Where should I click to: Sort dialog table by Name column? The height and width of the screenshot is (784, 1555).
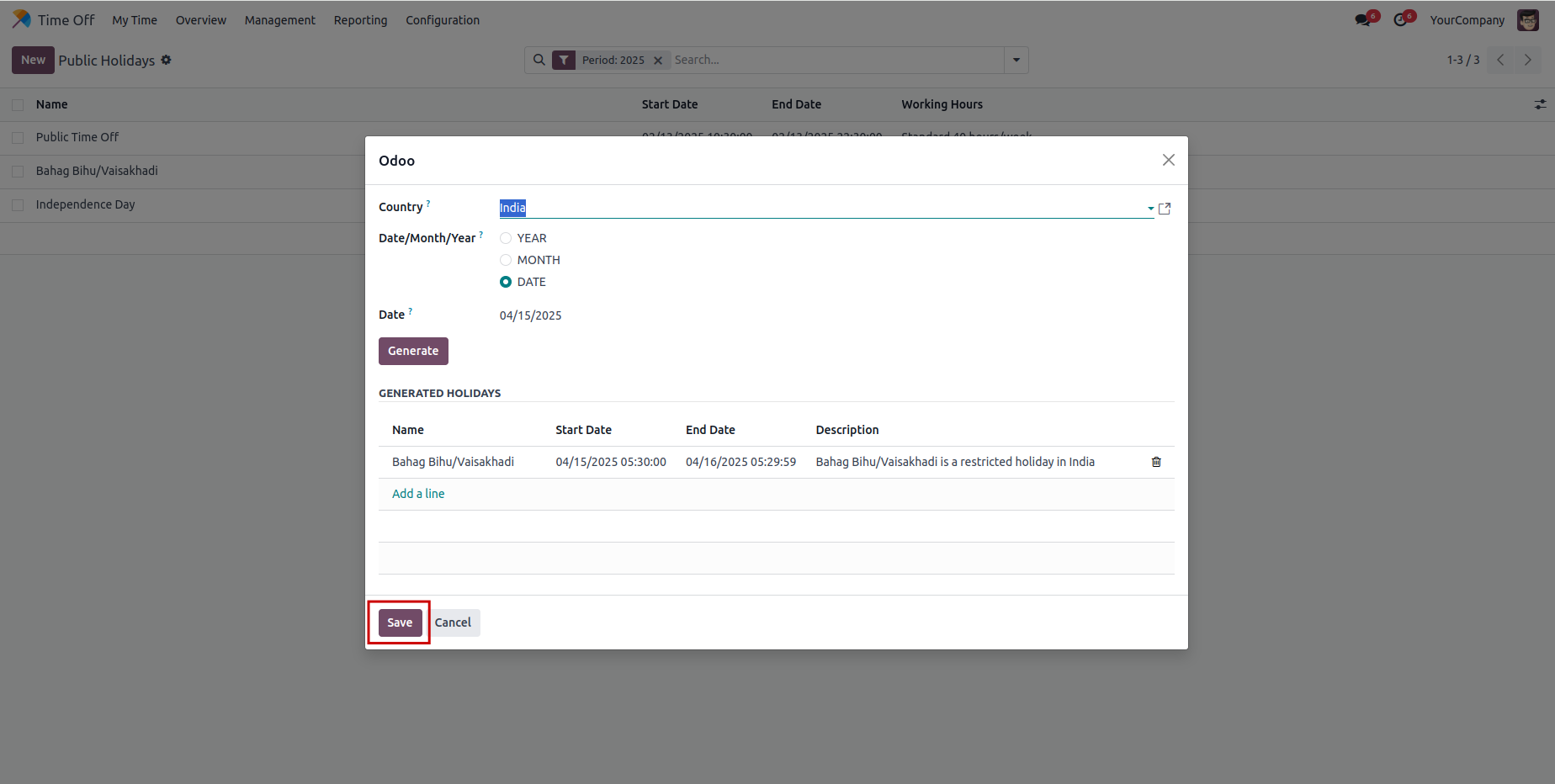pyautogui.click(x=408, y=430)
